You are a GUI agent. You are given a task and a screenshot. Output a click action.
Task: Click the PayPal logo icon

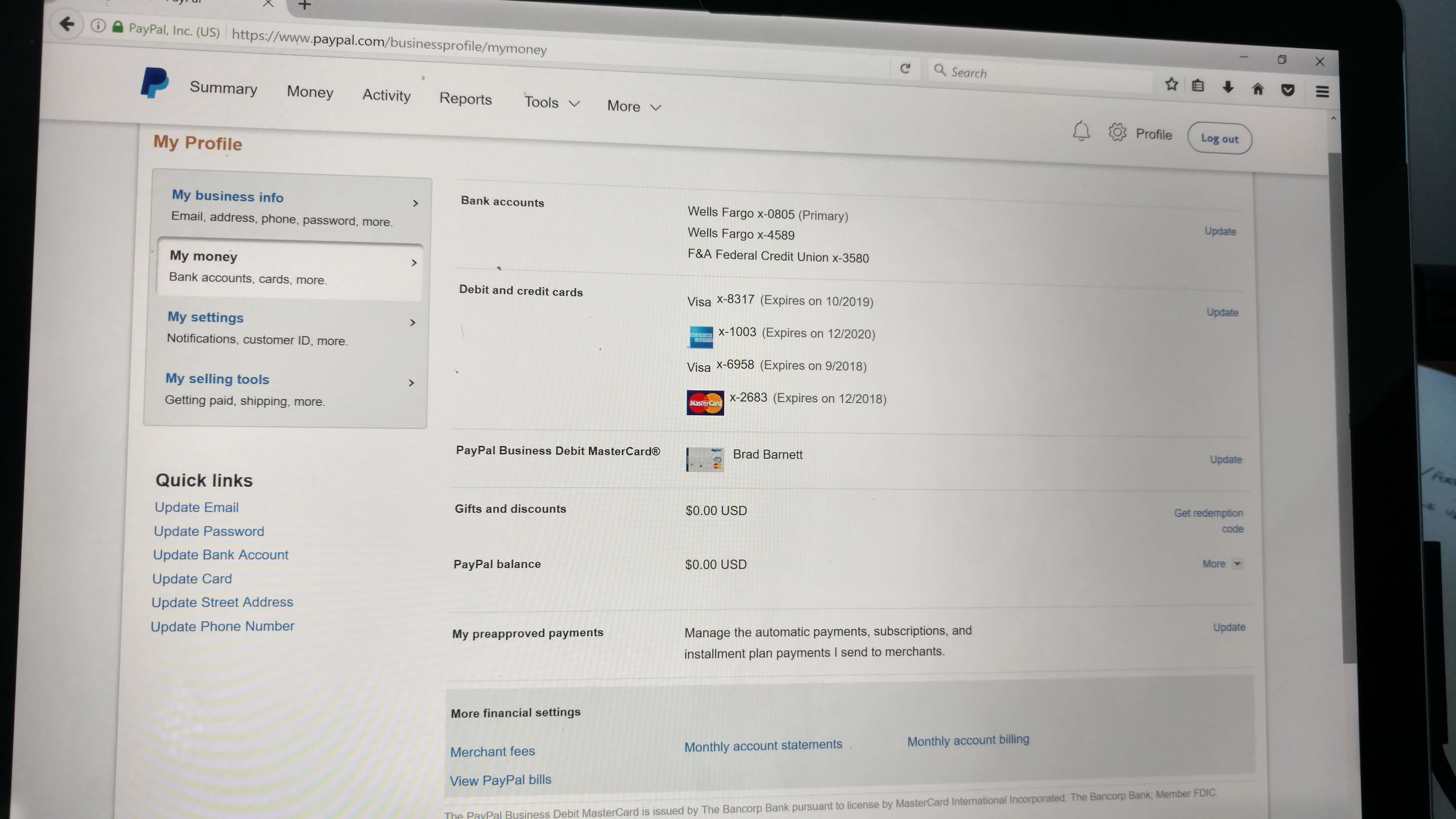(154, 83)
